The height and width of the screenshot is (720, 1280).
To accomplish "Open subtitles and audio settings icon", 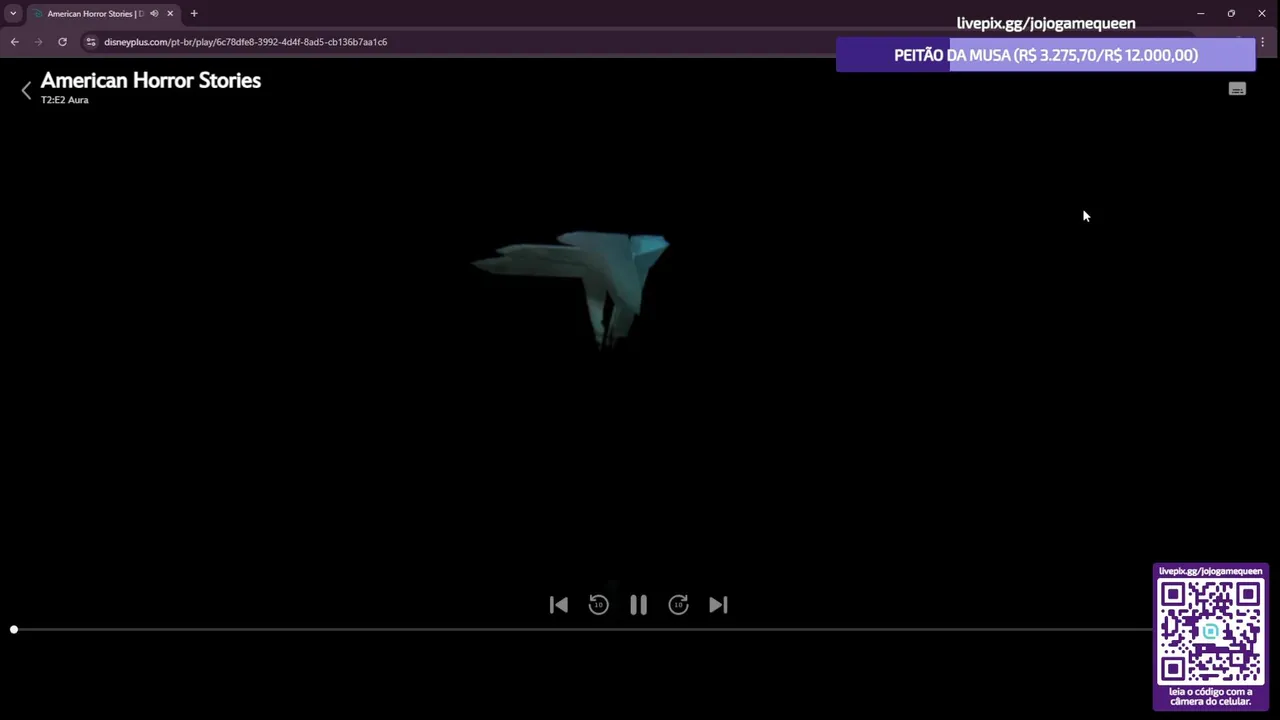I will (x=1237, y=89).
